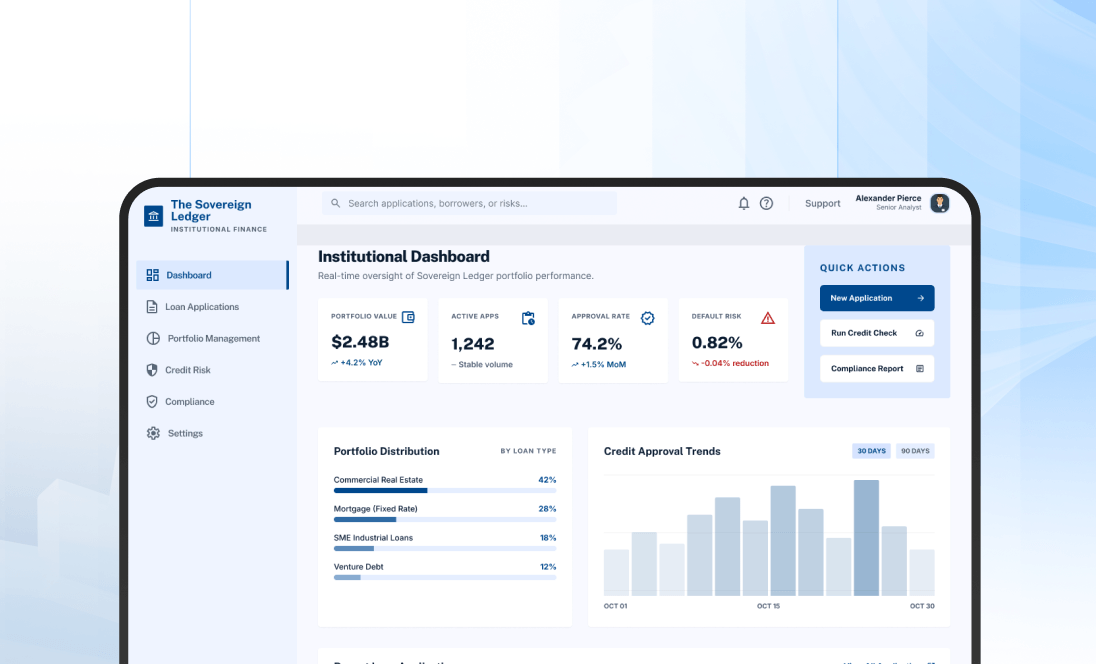The height and width of the screenshot is (664, 1096).
Task: Generate the Compliance Report
Action: coord(876,368)
